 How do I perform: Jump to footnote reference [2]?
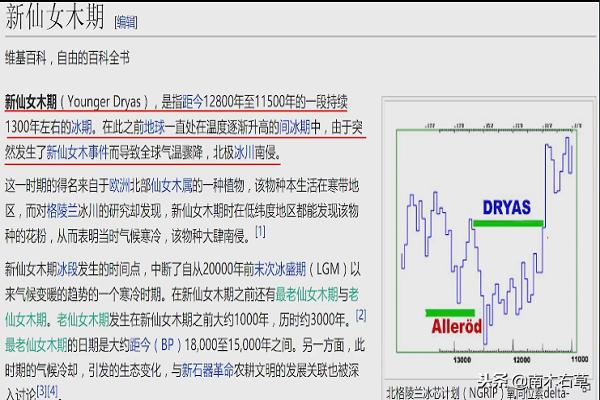pos(361,315)
